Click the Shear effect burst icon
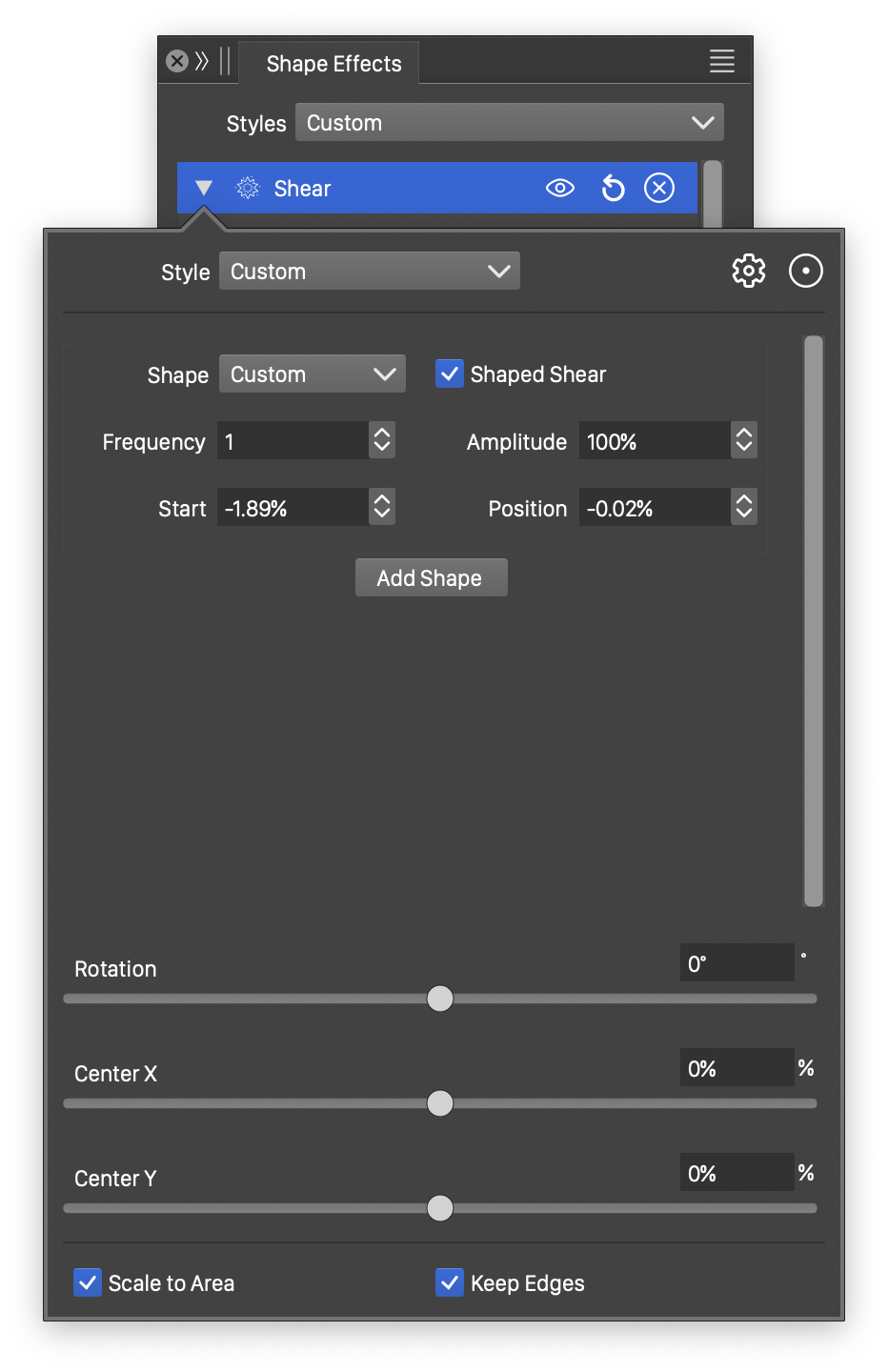The width and height of the screenshot is (888, 1372). 248,189
